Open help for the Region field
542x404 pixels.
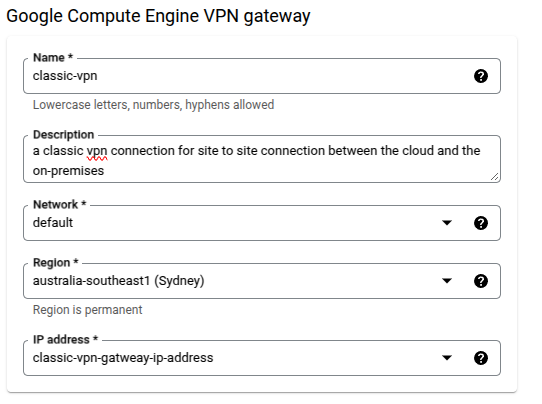(480, 281)
